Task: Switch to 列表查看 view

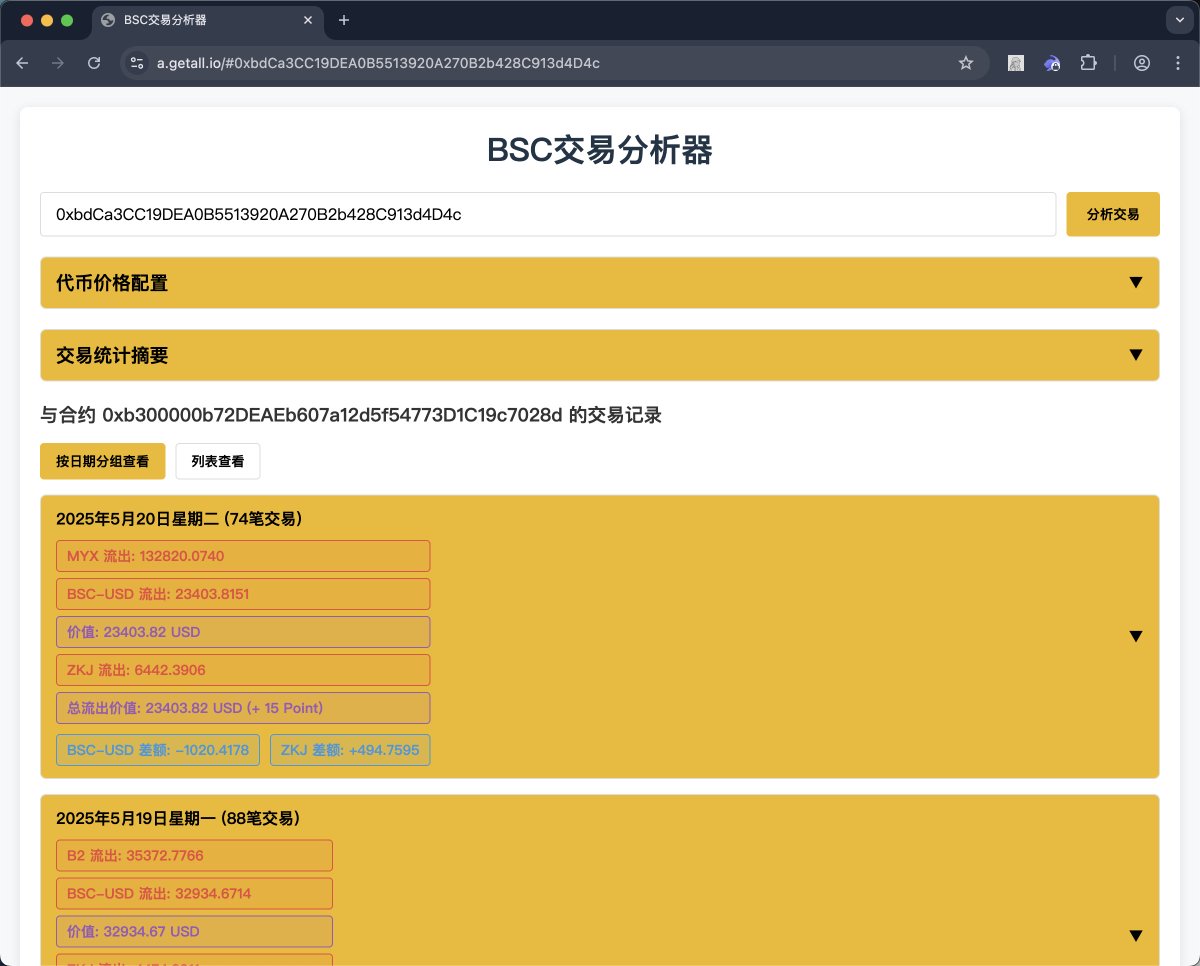Action: pyautogui.click(x=217, y=461)
